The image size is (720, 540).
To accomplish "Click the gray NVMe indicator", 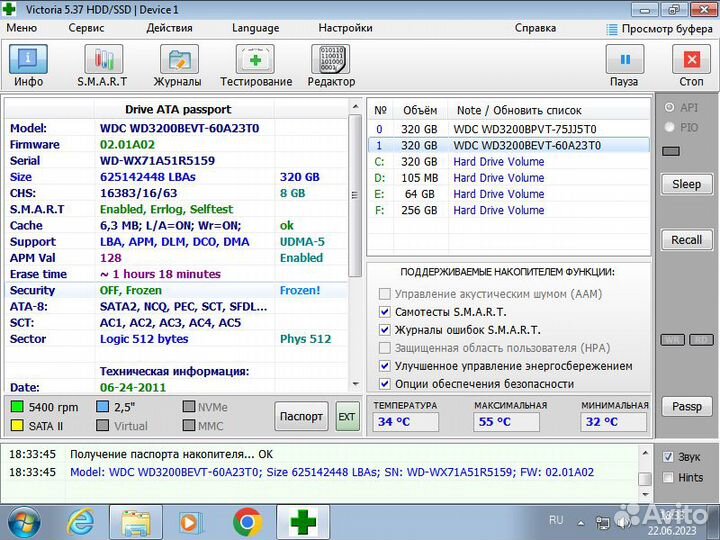I will click(x=189, y=406).
